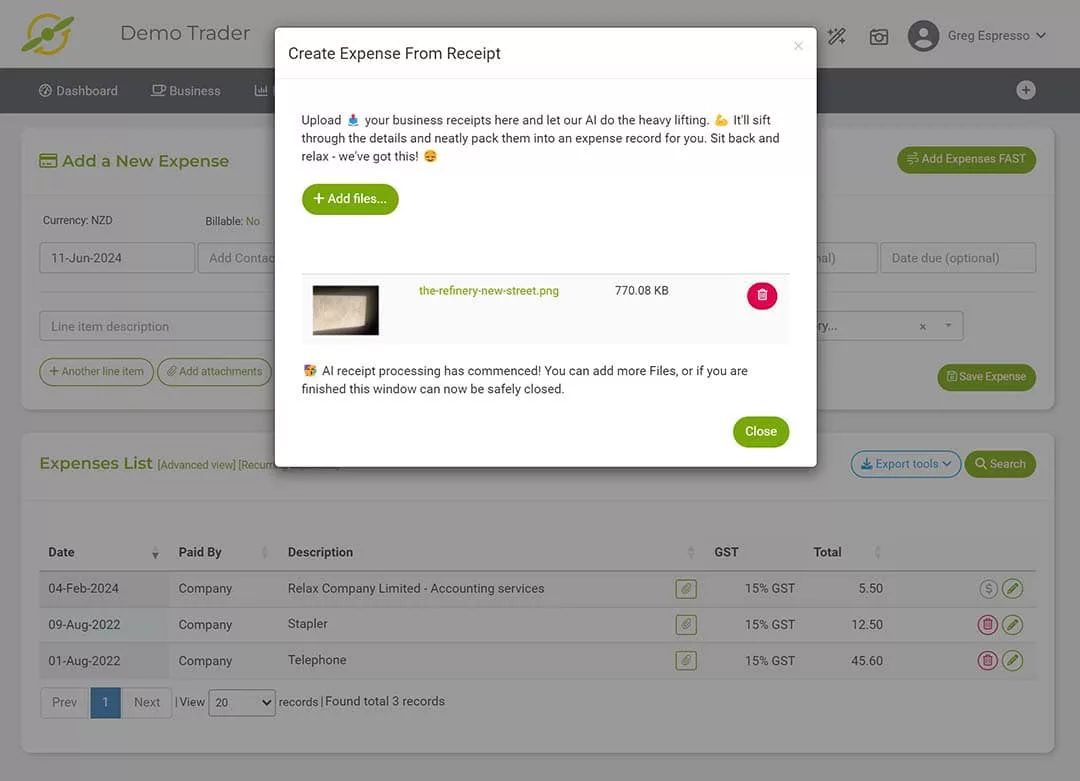The width and height of the screenshot is (1080, 781).
Task: Click the chart icon menu item
Action: tap(261, 90)
